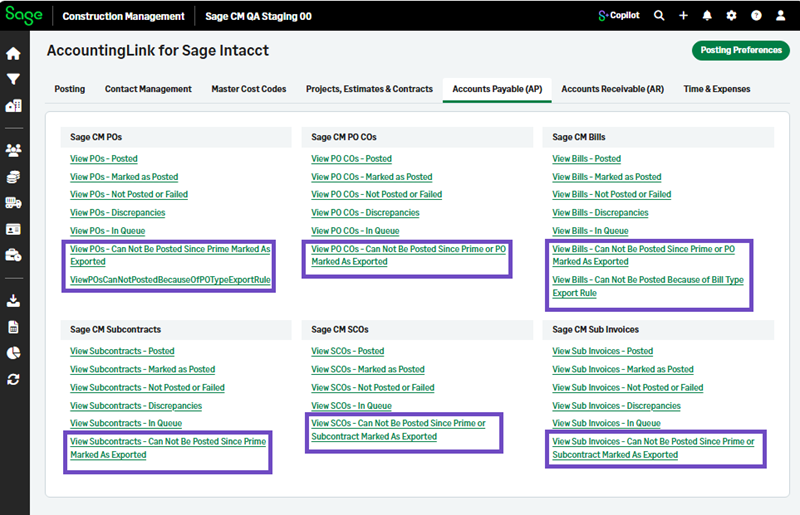Open Master Cost Codes tab
Image resolution: width=800 pixels, height=515 pixels.
pyautogui.click(x=248, y=89)
